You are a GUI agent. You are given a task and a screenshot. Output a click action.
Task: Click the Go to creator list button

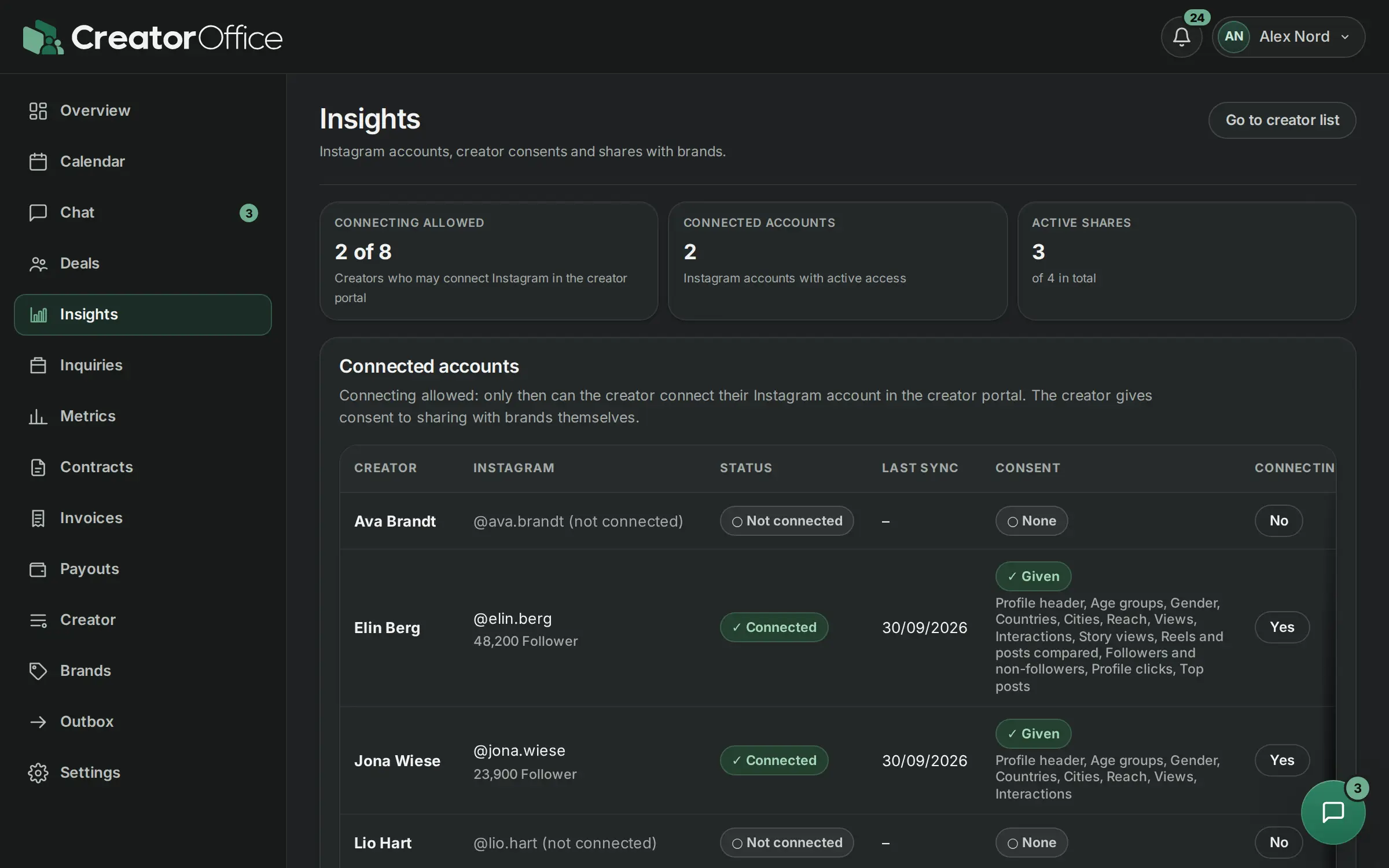[1282, 120]
